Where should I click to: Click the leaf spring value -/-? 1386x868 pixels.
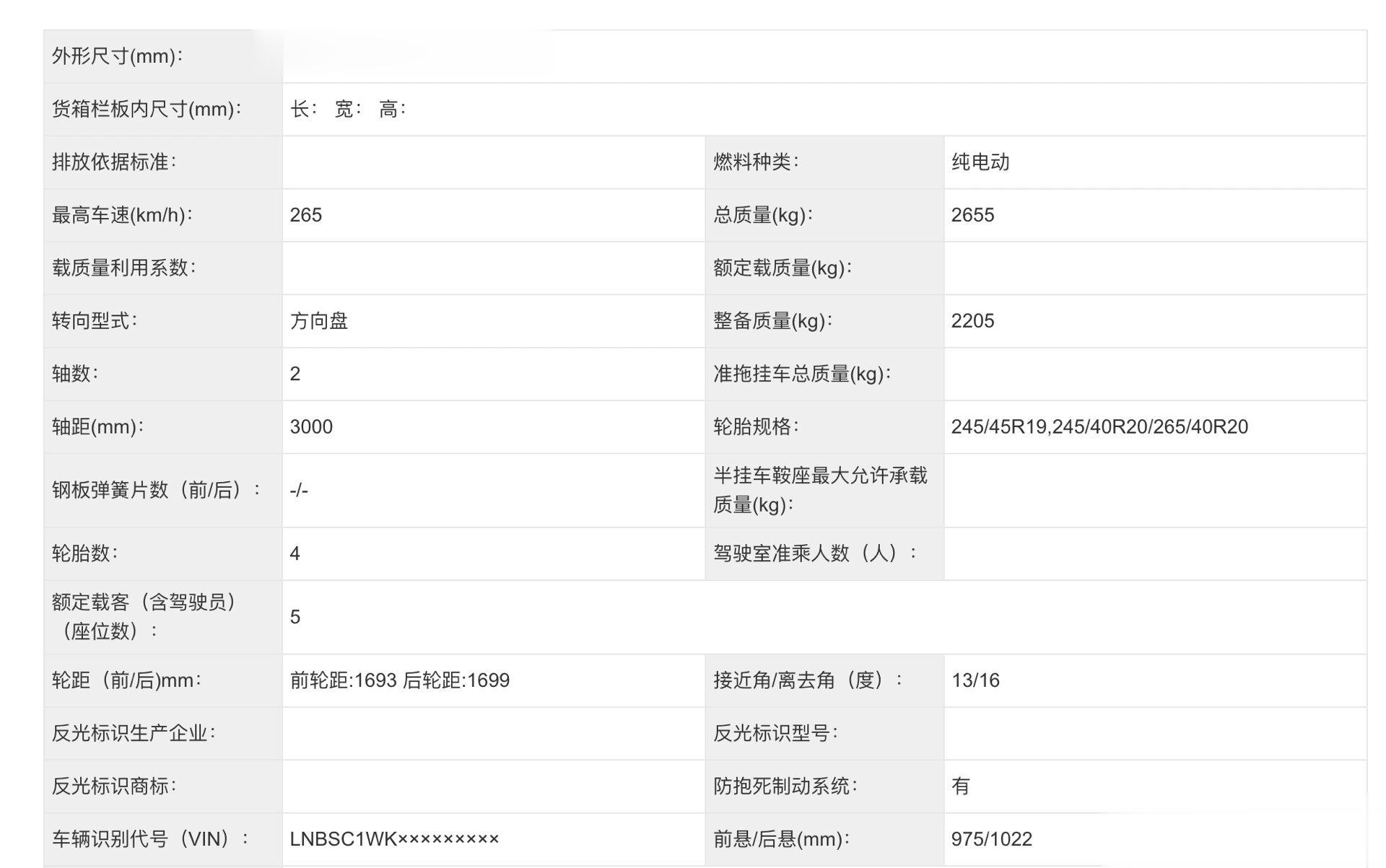pyautogui.click(x=299, y=490)
